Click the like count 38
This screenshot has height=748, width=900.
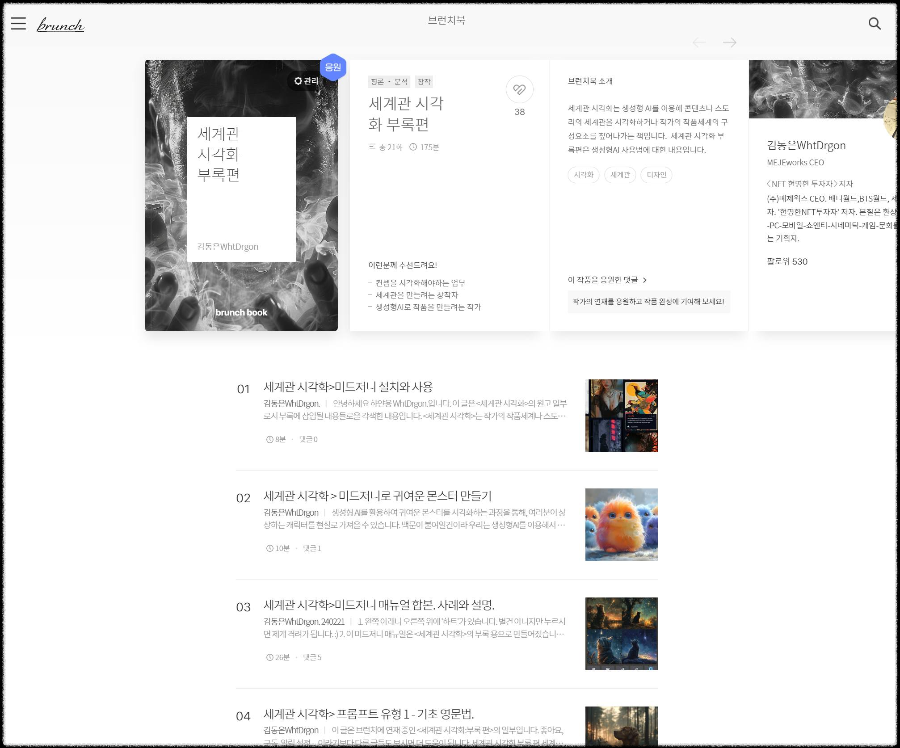click(x=519, y=112)
